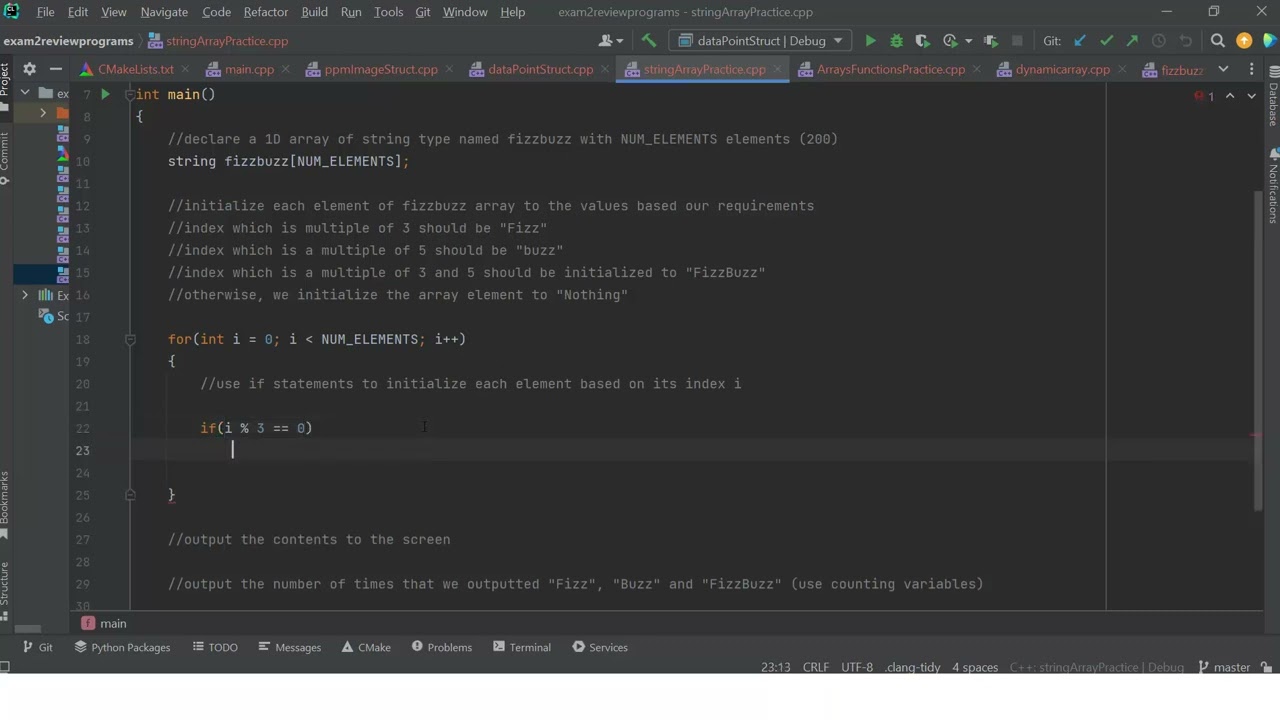The width and height of the screenshot is (1280, 720).
Task: Click the orange IDE update icon
Action: 1244,41
